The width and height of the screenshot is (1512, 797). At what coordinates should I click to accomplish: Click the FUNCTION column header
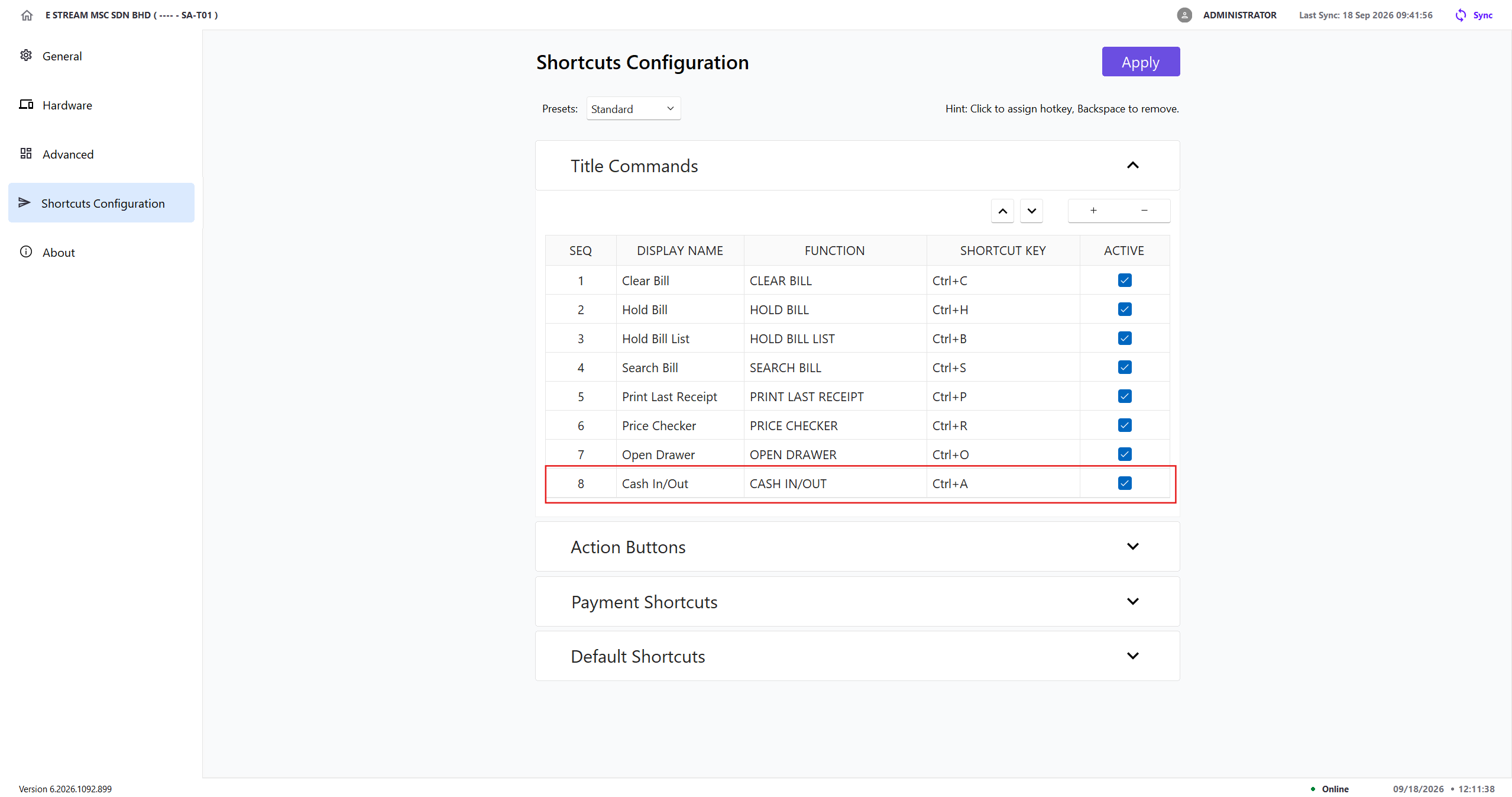click(835, 250)
